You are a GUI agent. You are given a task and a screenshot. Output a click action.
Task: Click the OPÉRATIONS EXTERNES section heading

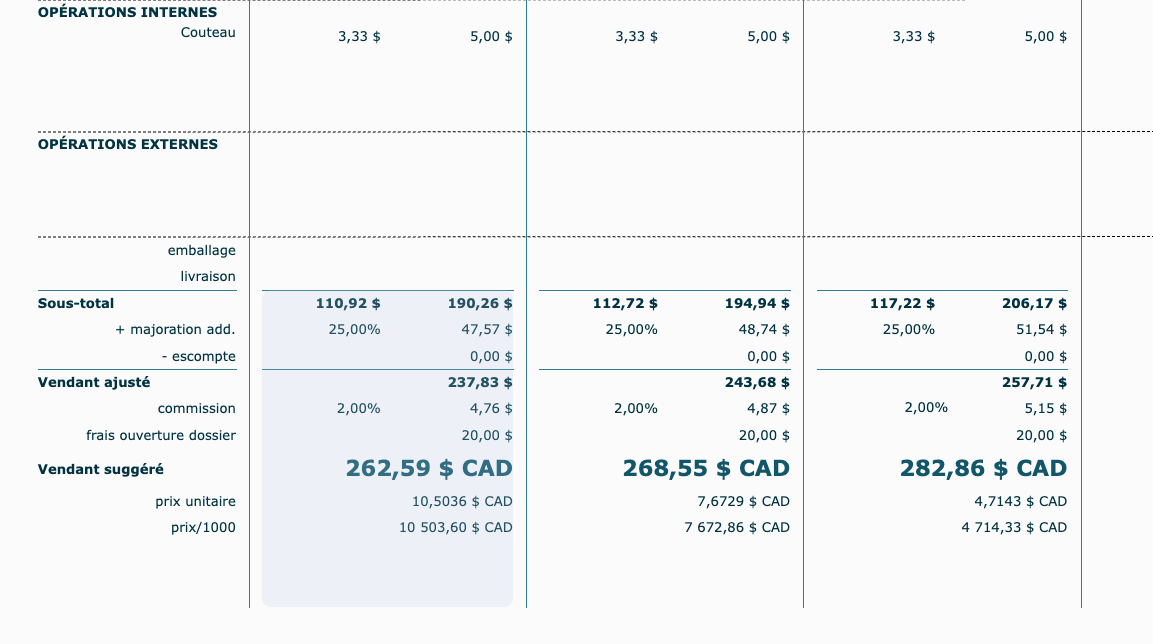(127, 144)
